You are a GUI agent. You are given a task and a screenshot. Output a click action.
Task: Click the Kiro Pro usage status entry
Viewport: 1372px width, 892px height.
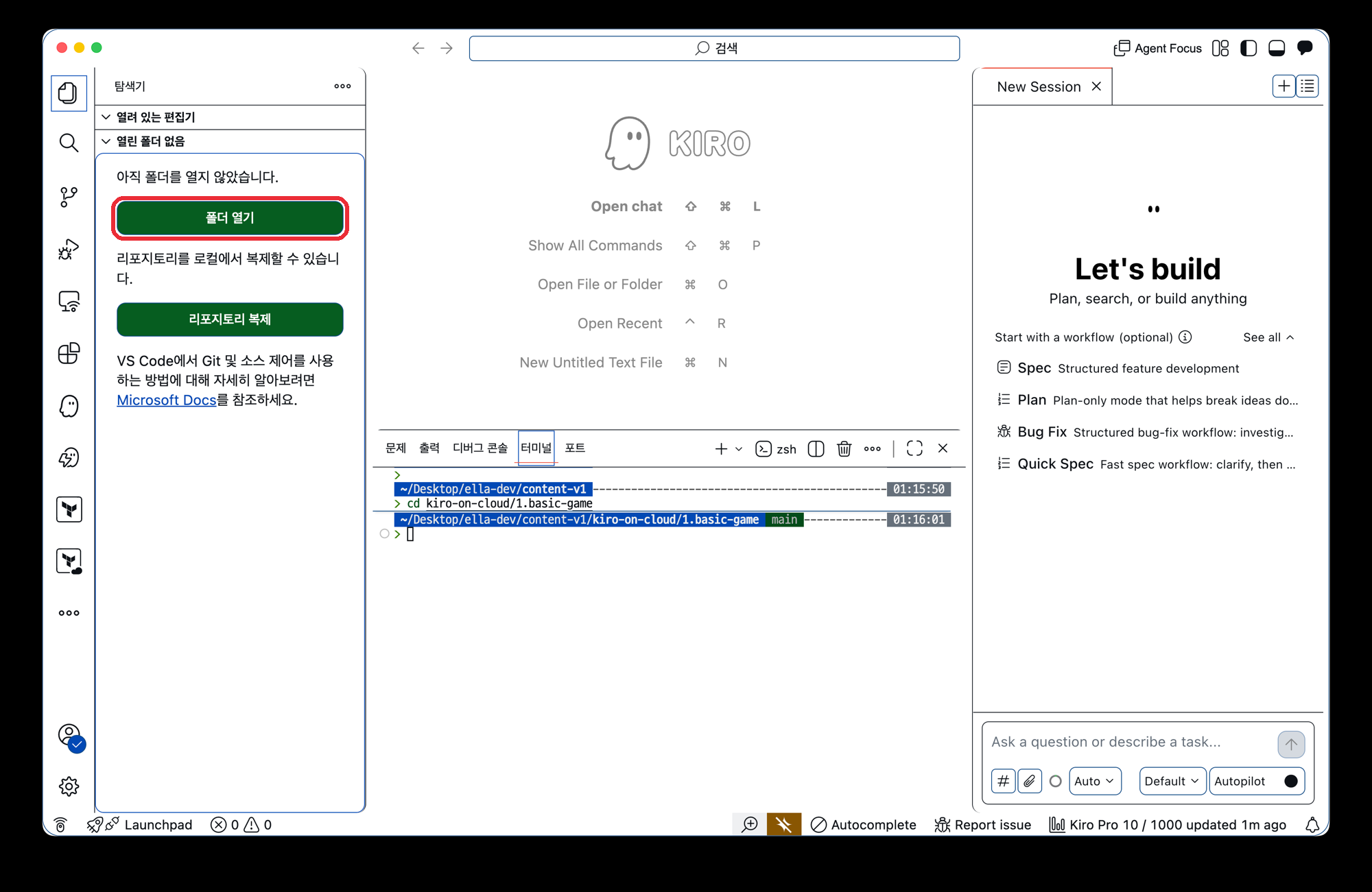[x=1168, y=825]
